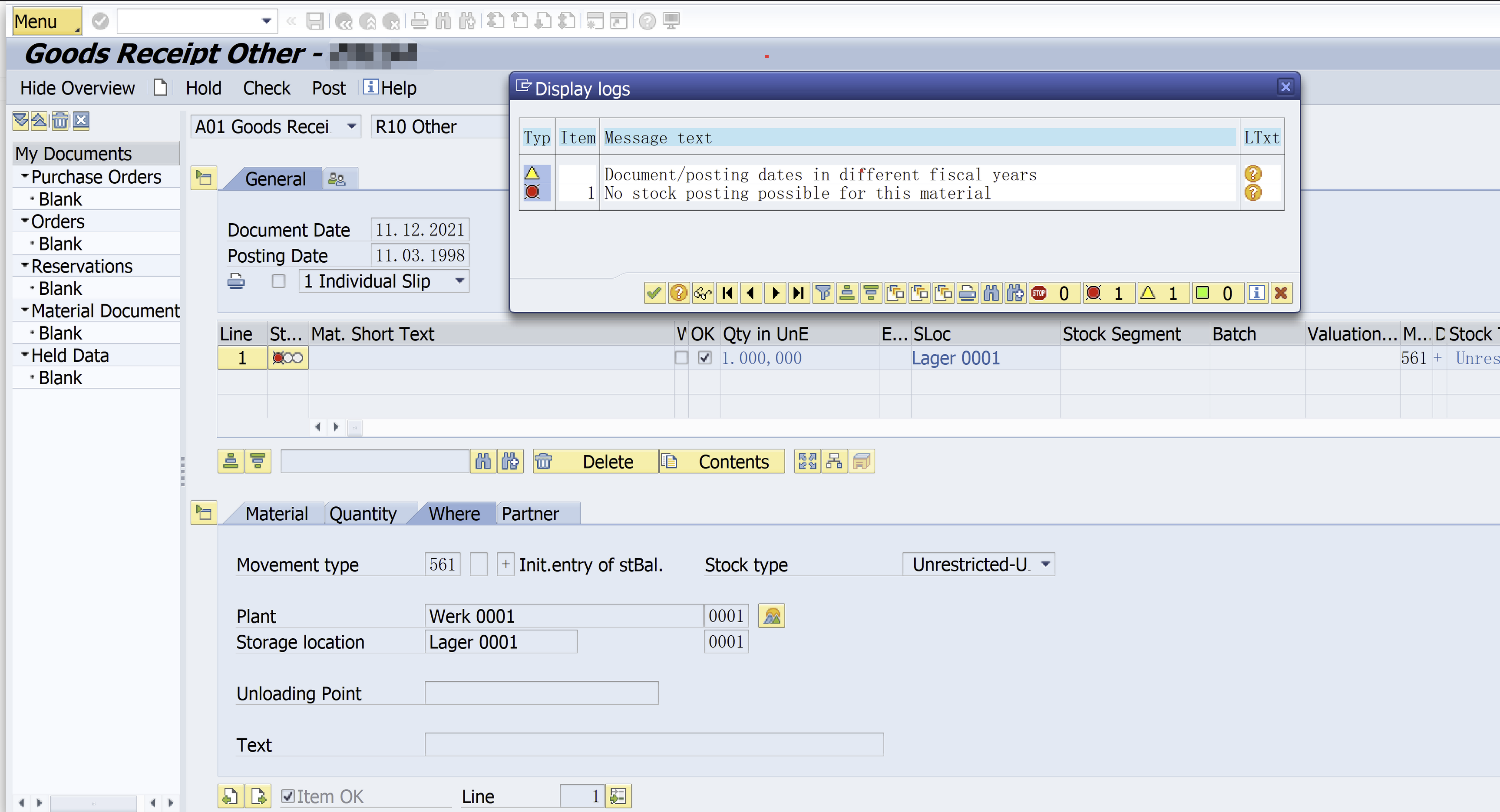
Task: Switch to the General header tab
Action: (x=275, y=179)
